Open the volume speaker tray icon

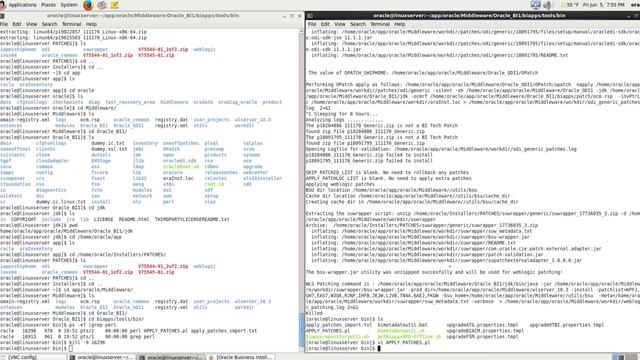(547, 5)
